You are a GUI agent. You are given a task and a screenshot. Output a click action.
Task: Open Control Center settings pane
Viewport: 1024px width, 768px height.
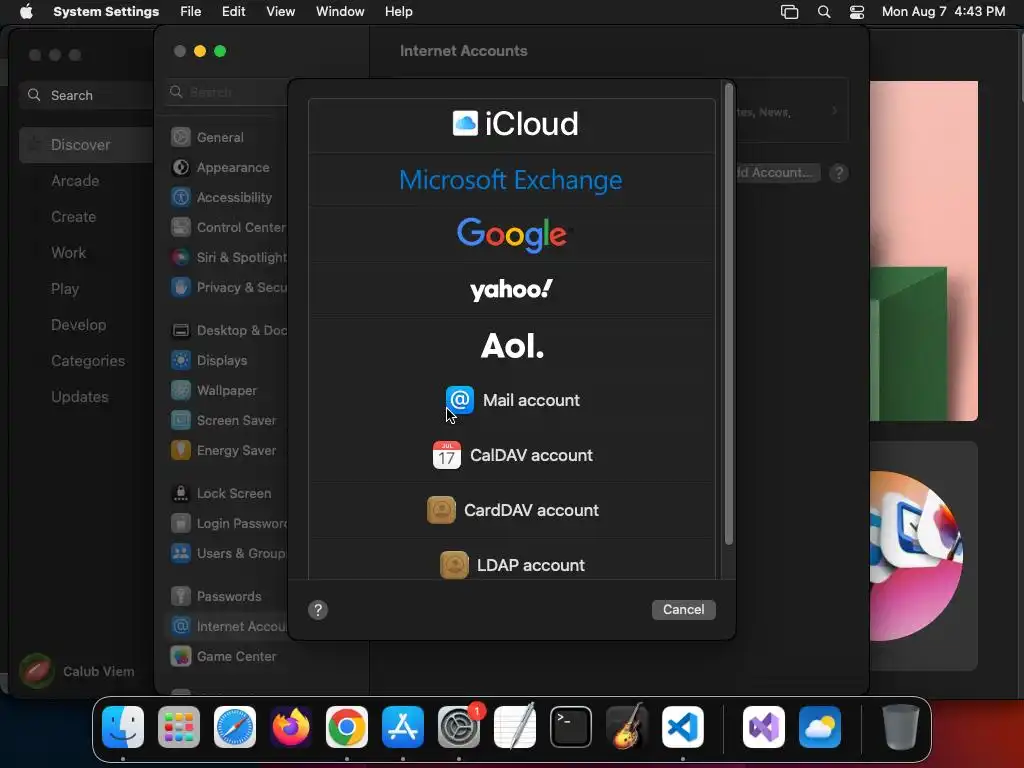(228, 227)
